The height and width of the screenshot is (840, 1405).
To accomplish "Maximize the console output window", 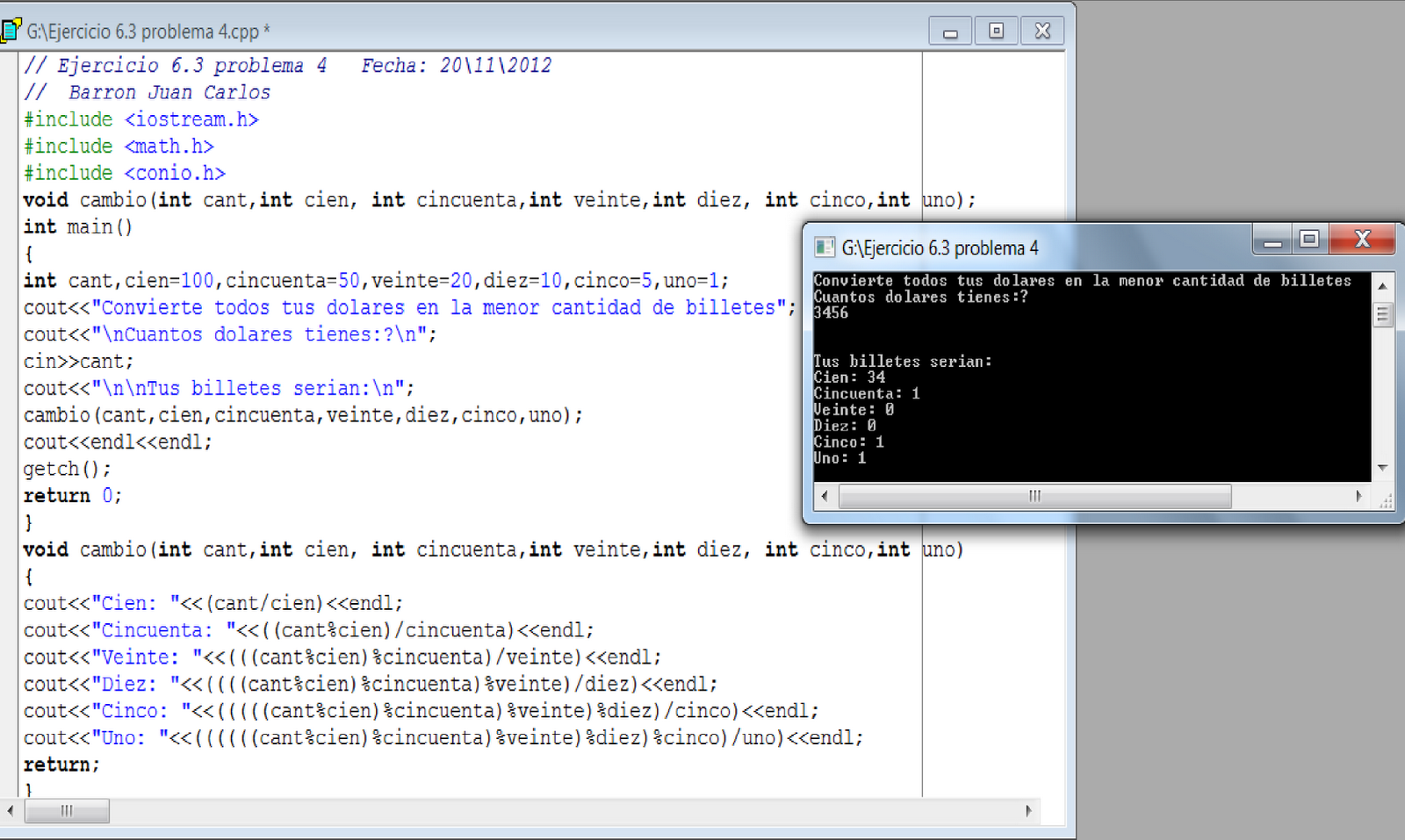I will click(1310, 239).
